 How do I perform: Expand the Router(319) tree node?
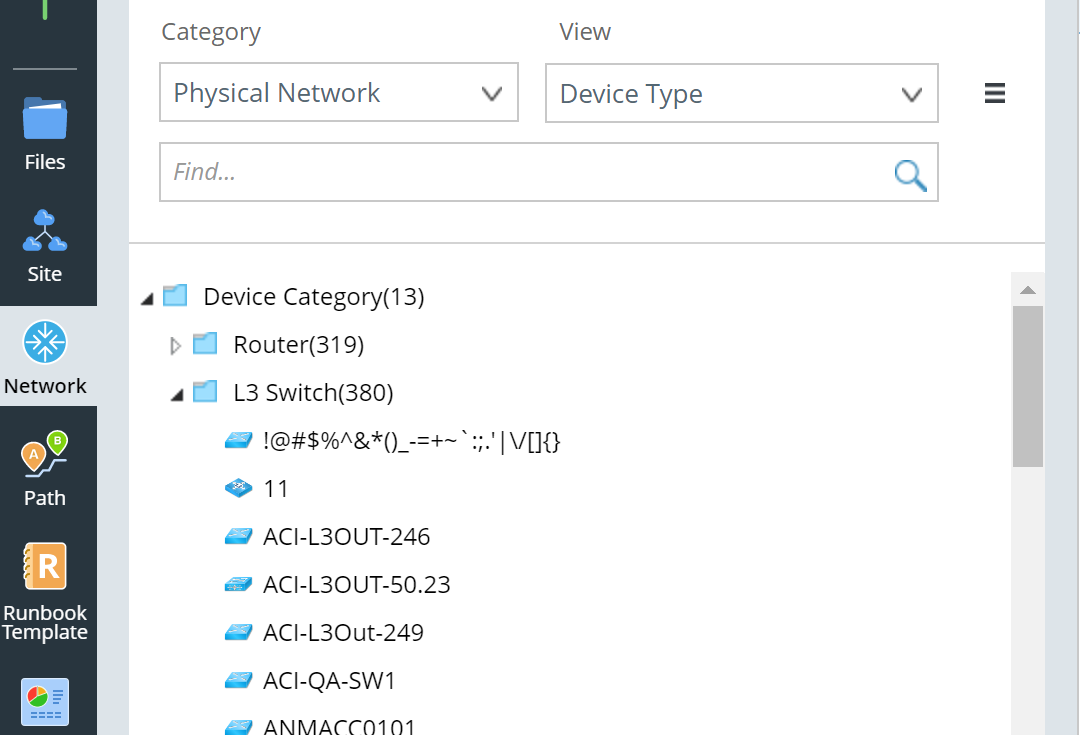[x=176, y=344]
